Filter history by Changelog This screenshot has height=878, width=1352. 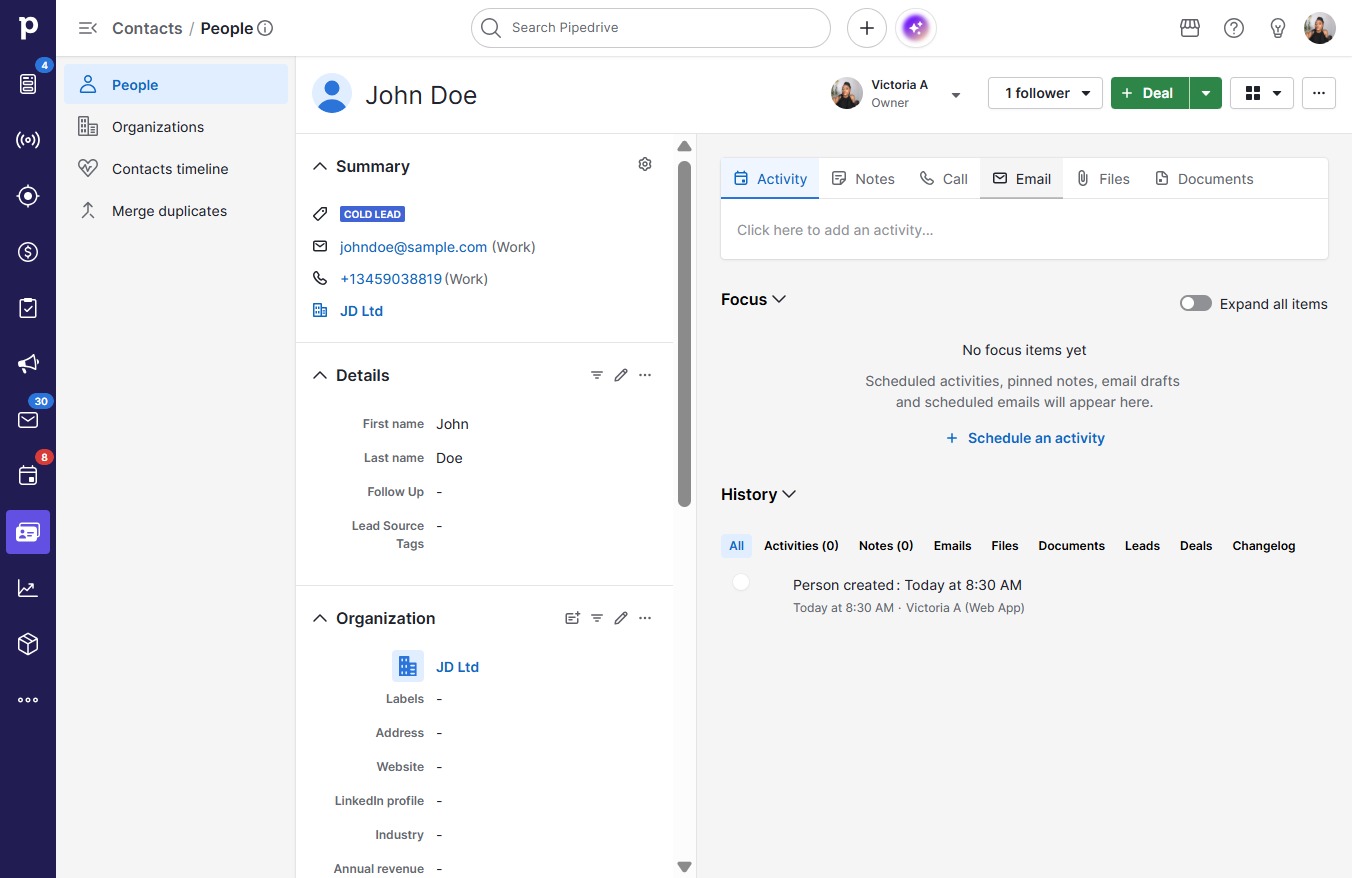[1264, 546]
